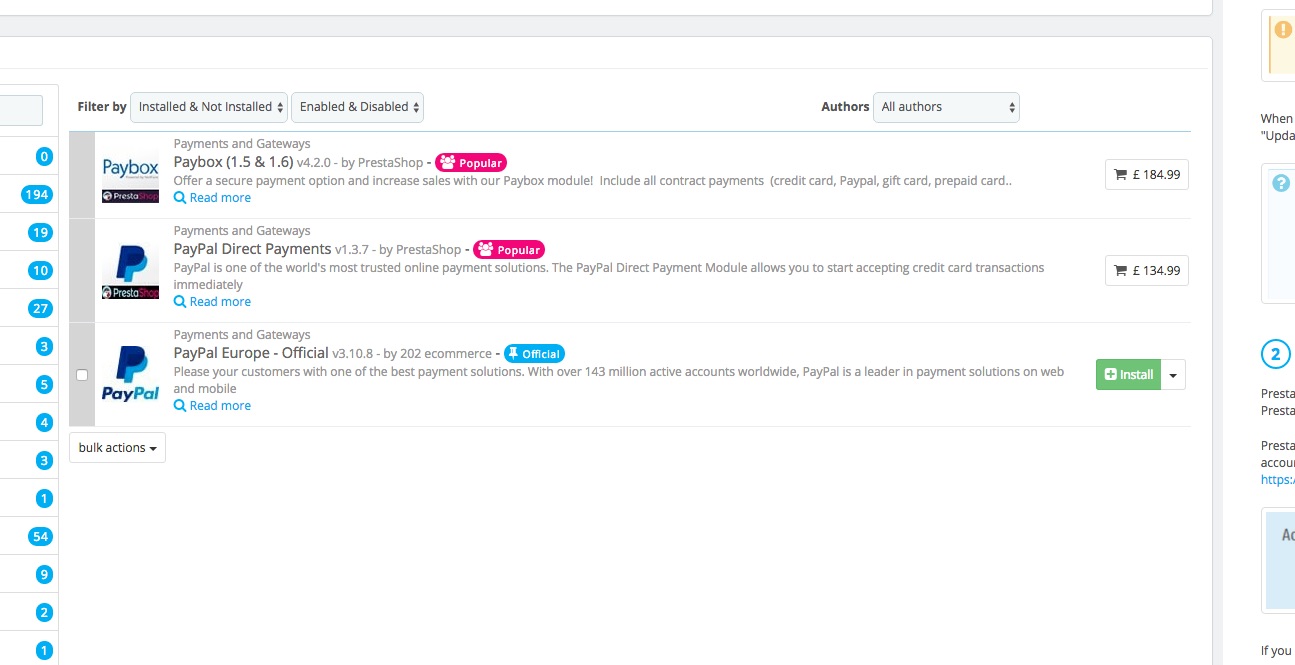
Task: Open the PayPal Direct Payments logo thumbnail
Action: 130,273
